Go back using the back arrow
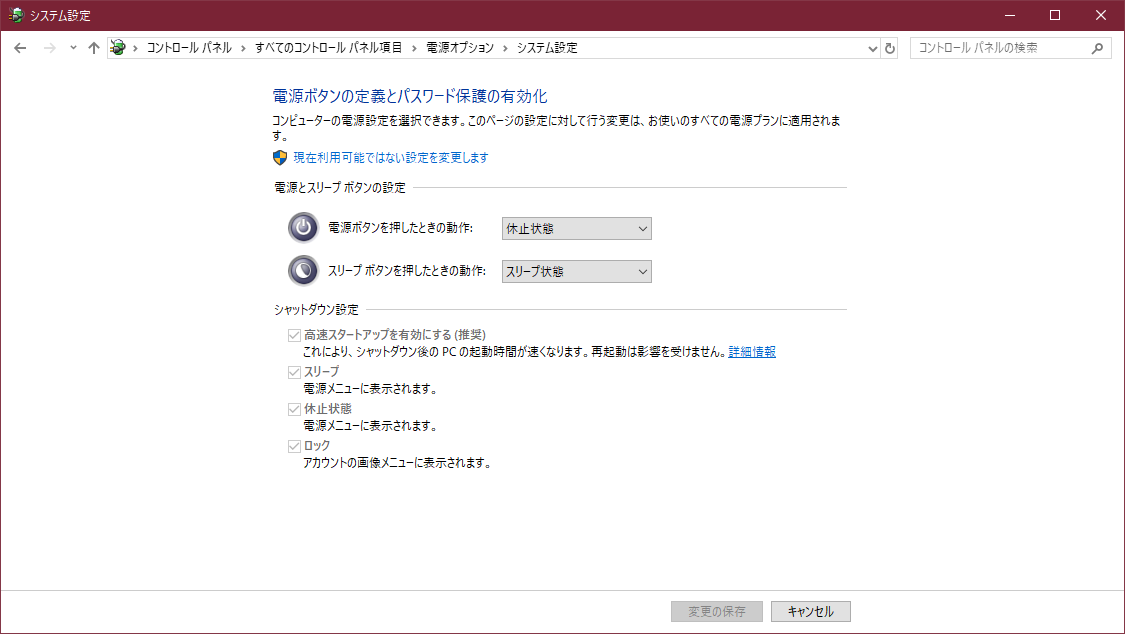The width and height of the screenshot is (1125, 634). pos(20,48)
